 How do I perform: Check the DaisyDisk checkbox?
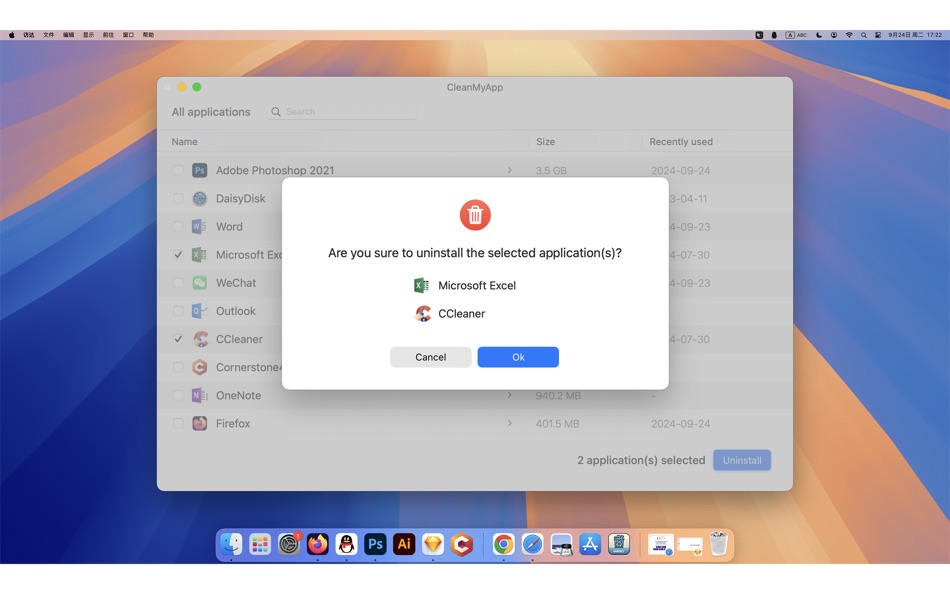[178, 198]
